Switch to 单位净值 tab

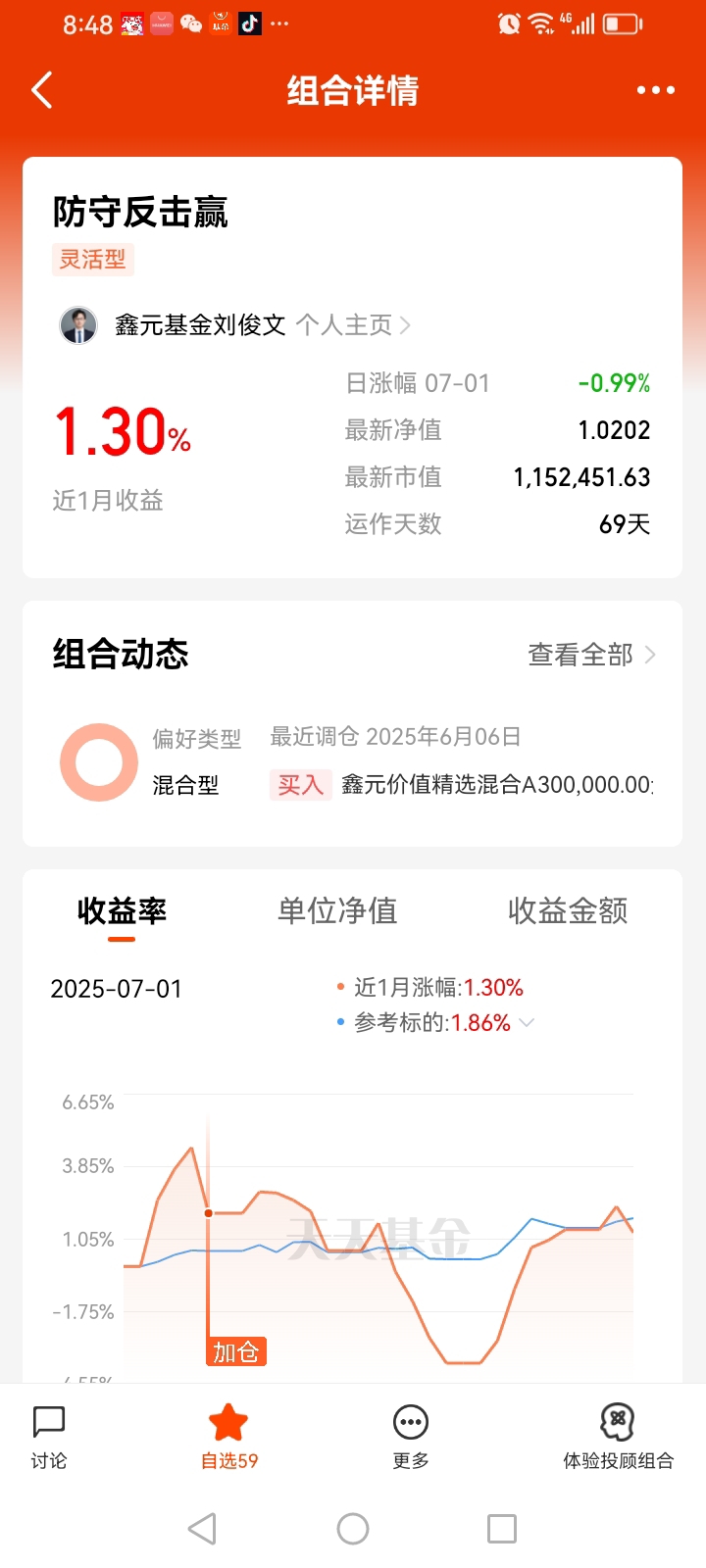[x=337, y=911]
